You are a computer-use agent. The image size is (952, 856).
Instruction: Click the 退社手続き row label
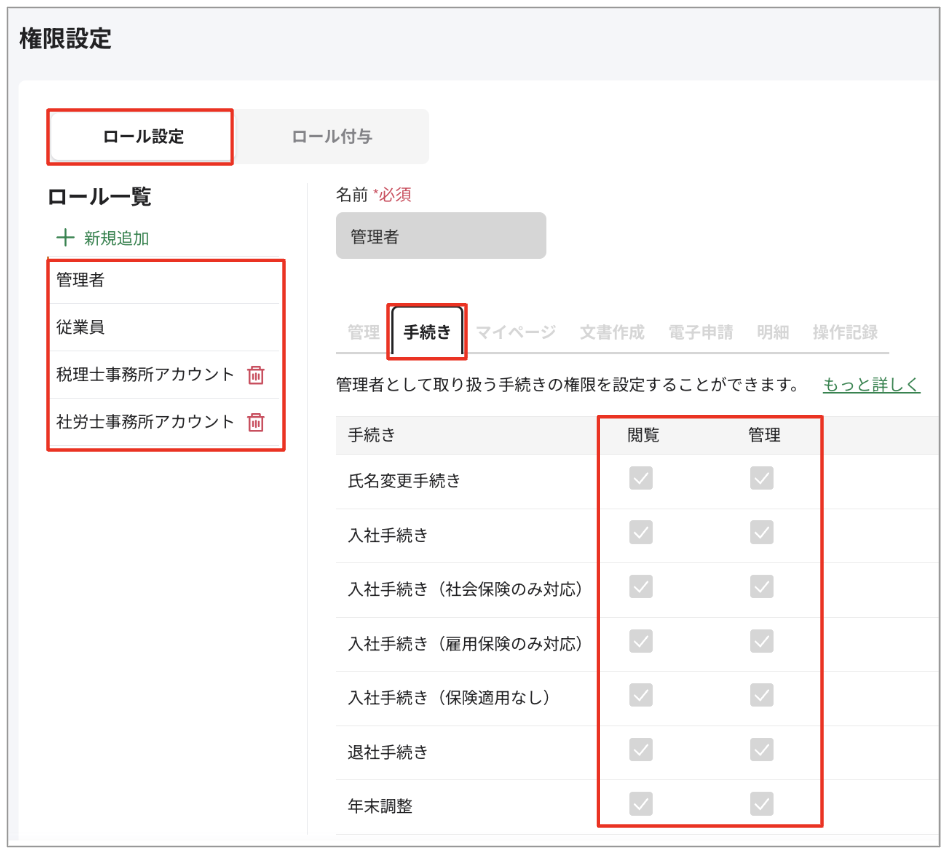pyautogui.click(x=387, y=752)
